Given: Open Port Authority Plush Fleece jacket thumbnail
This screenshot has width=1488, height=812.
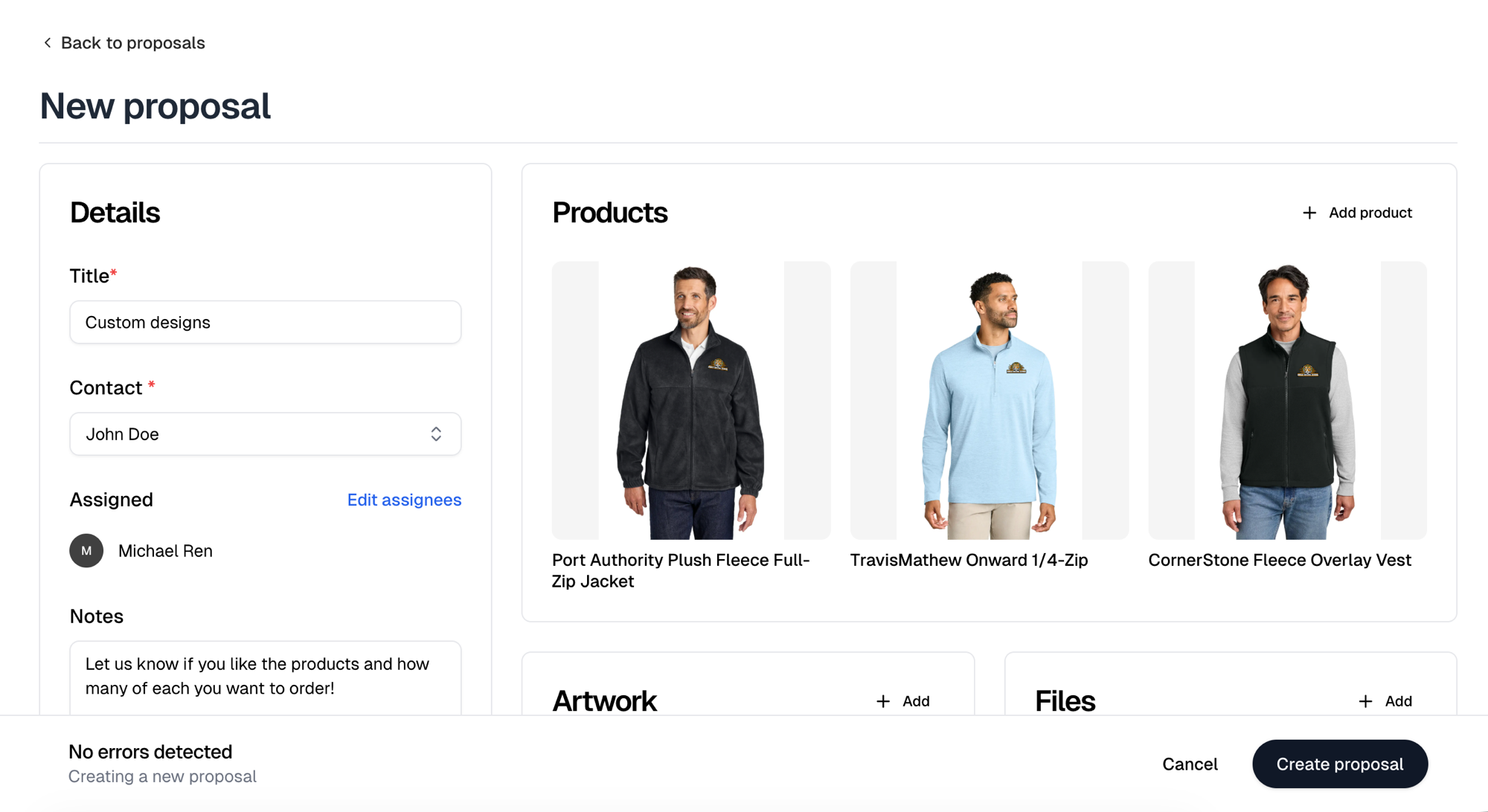Looking at the screenshot, I should coord(691,400).
